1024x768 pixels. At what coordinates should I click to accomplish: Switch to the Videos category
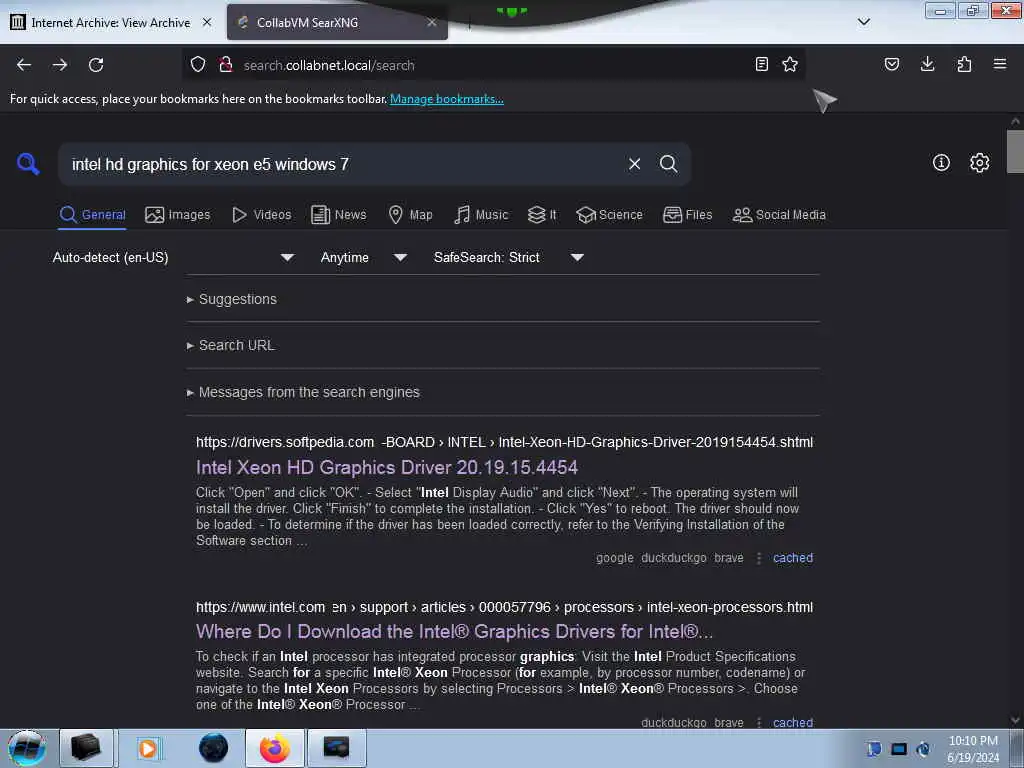(262, 215)
